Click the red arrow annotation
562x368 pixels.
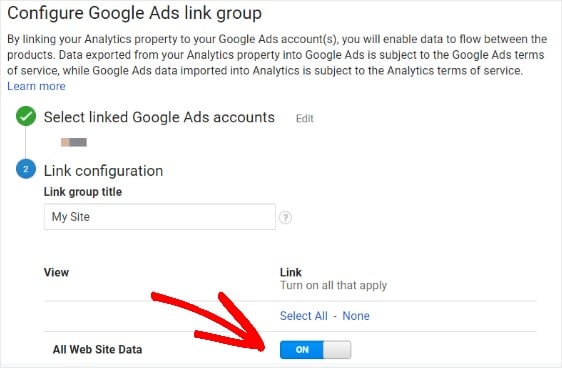[211, 322]
